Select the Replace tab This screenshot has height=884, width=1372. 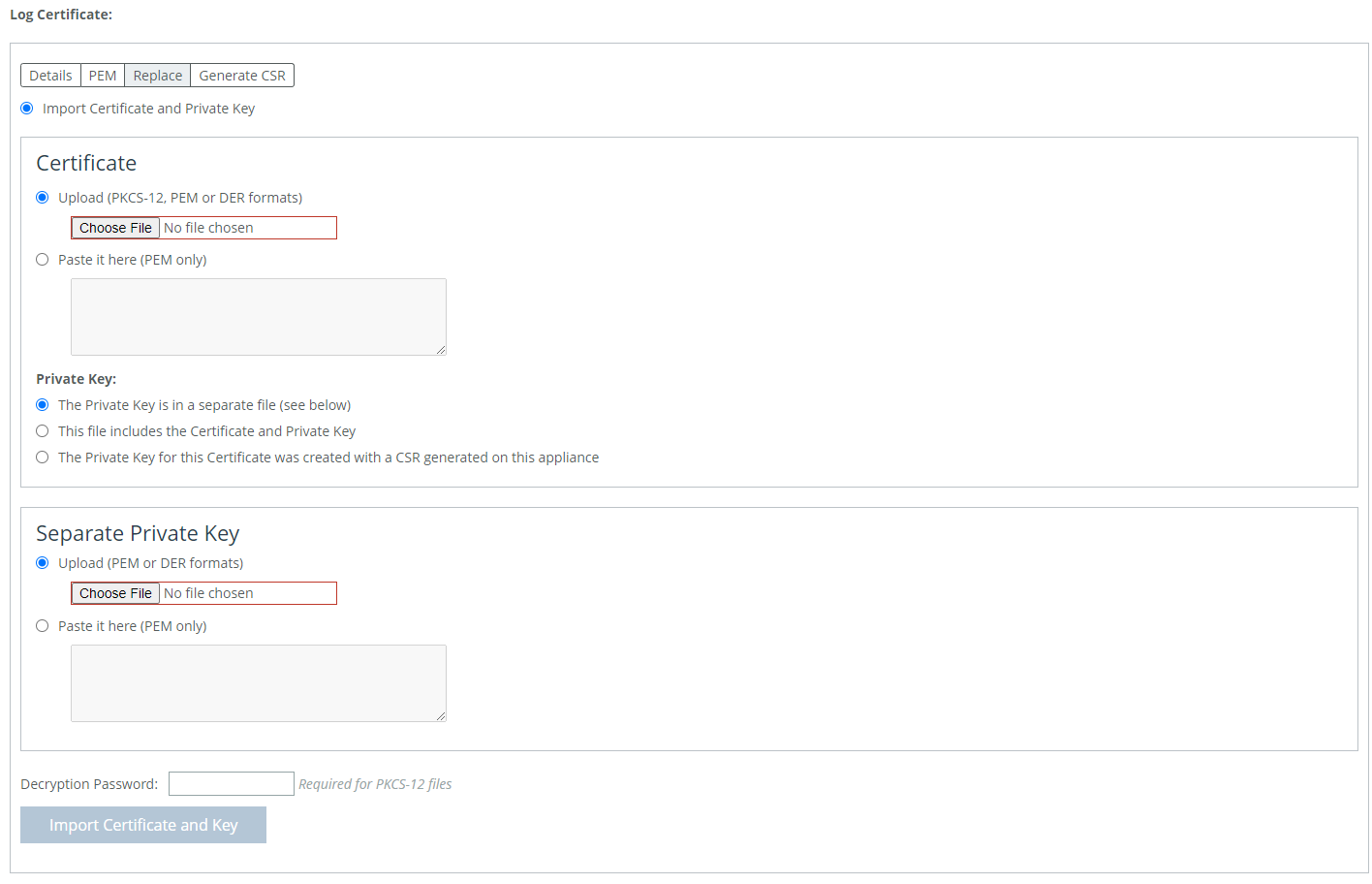pos(157,76)
